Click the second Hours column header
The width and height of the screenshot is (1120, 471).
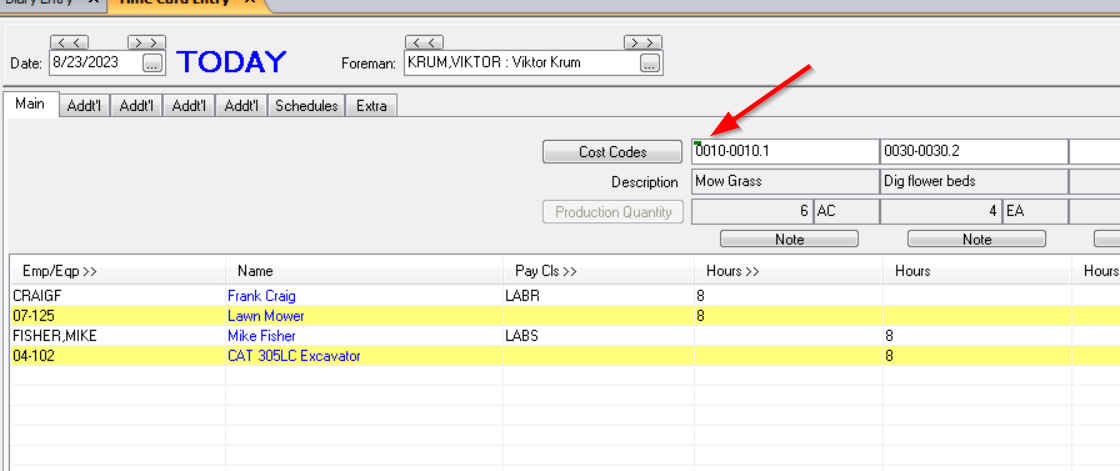tap(977, 271)
